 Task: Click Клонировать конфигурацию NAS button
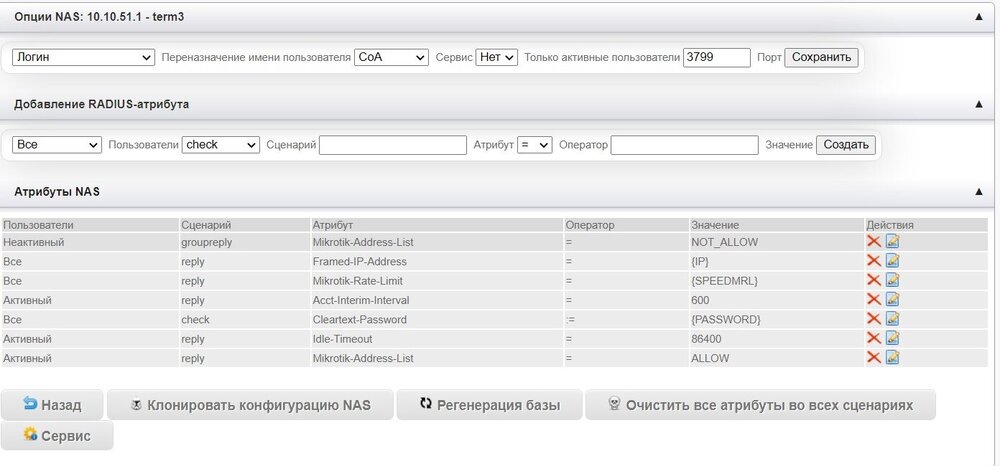click(250, 405)
